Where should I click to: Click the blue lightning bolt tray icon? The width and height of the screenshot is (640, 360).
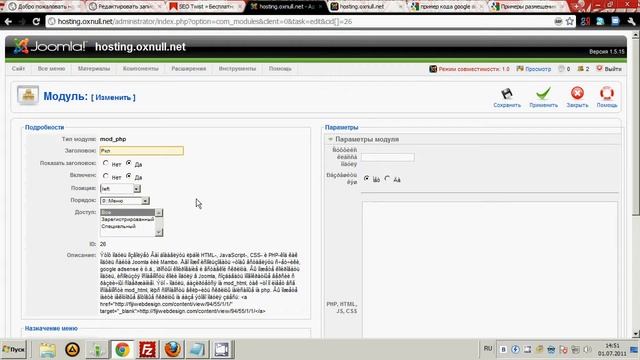515,349
